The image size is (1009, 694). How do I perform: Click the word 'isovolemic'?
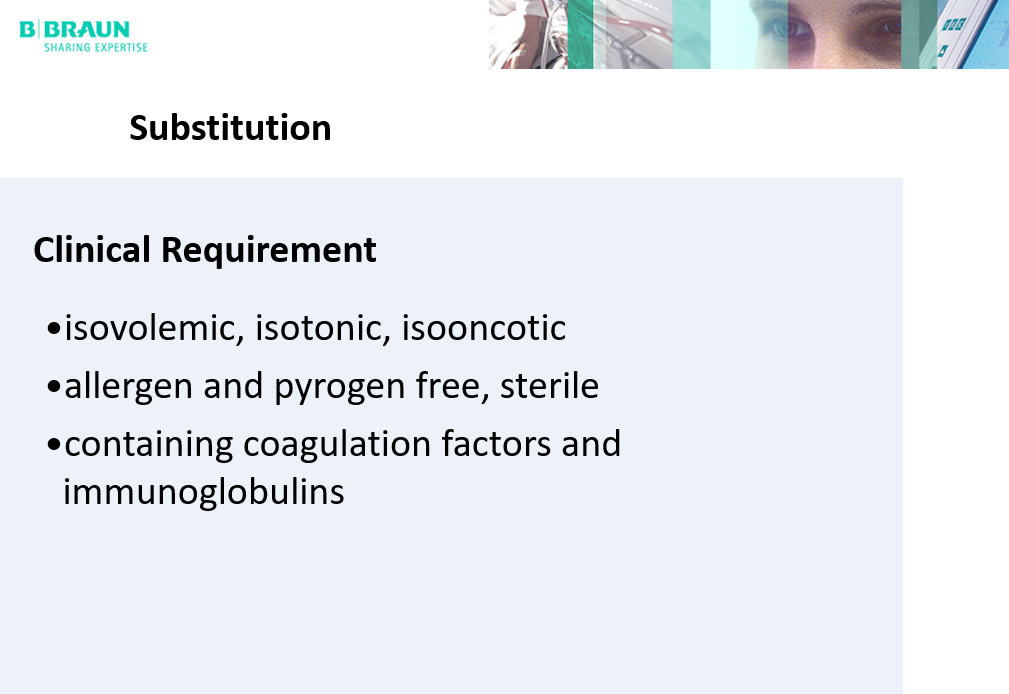tap(155, 328)
